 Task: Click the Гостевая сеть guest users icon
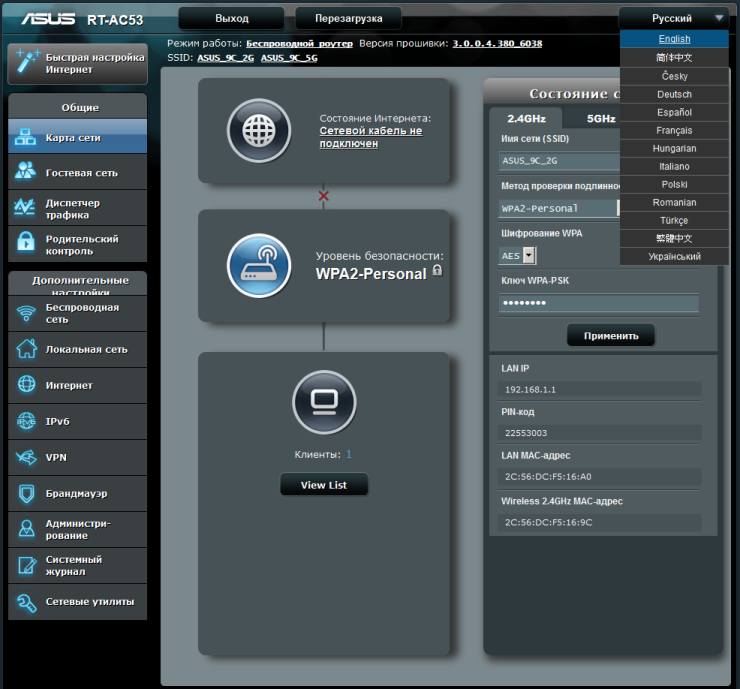[25, 171]
